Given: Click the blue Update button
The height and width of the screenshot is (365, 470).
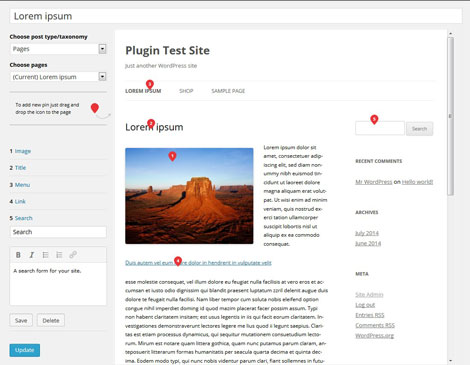Looking at the screenshot, I should (25, 350).
